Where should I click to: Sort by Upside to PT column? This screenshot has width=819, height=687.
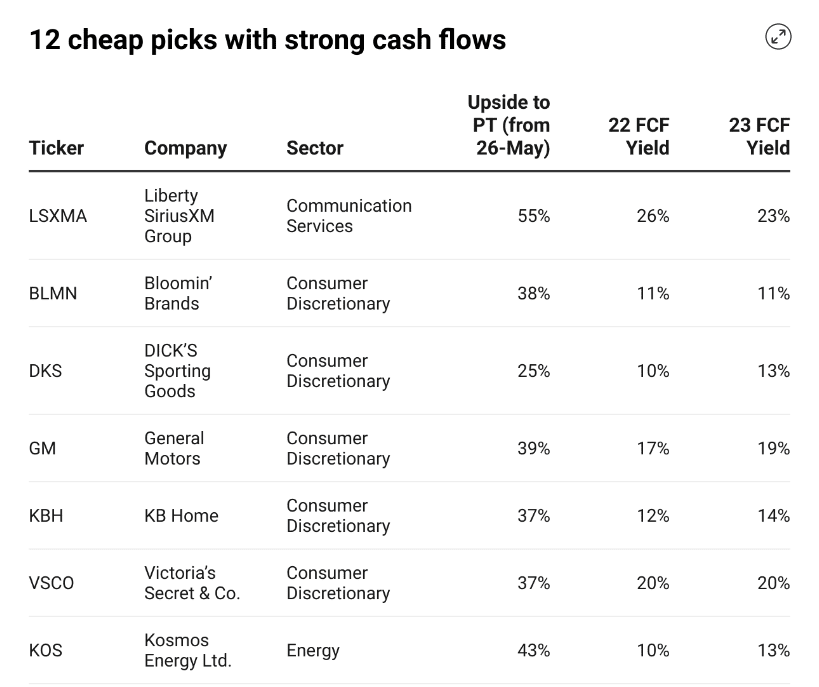pyautogui.click(x=509, y=125)
